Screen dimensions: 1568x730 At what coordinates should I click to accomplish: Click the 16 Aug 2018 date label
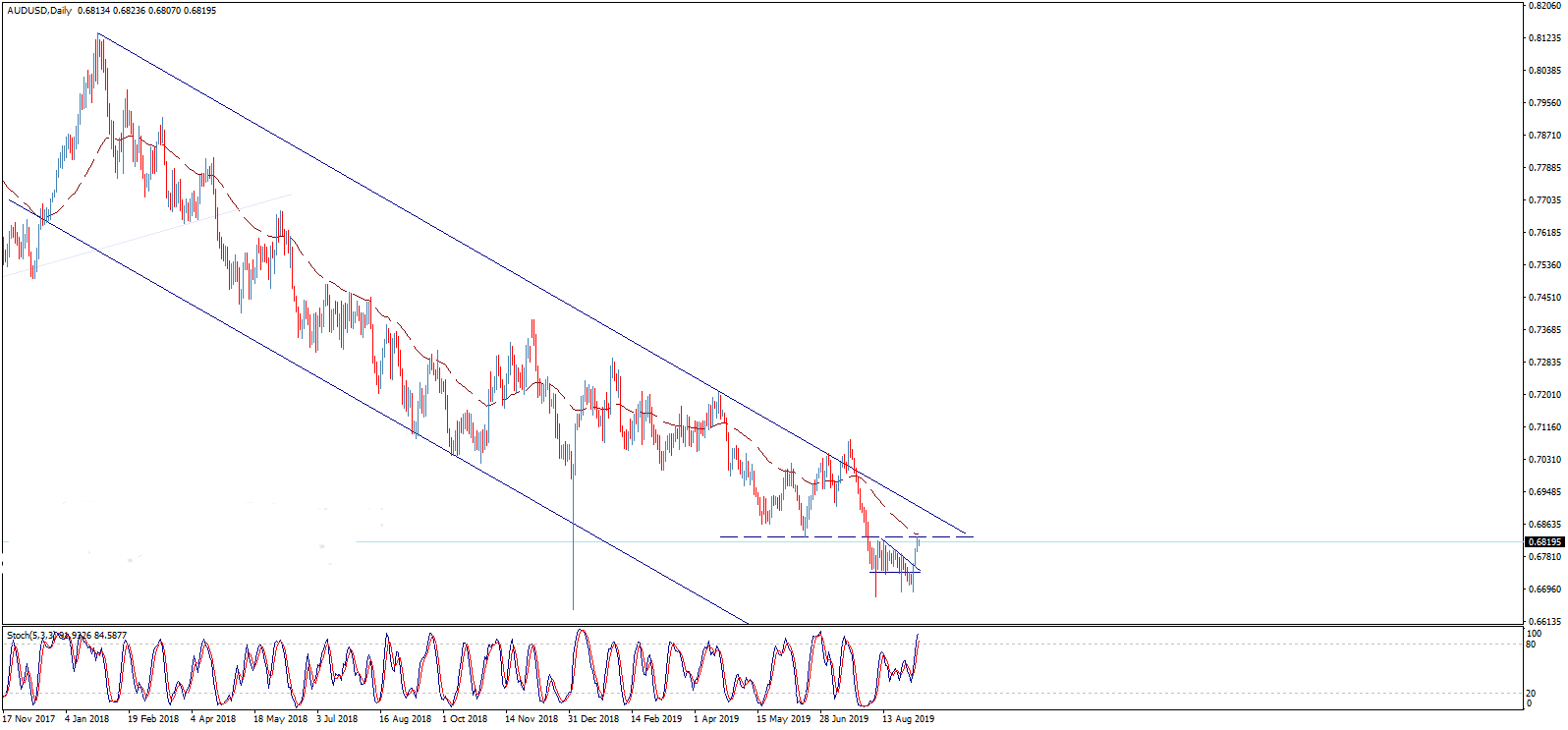[405, 719]
